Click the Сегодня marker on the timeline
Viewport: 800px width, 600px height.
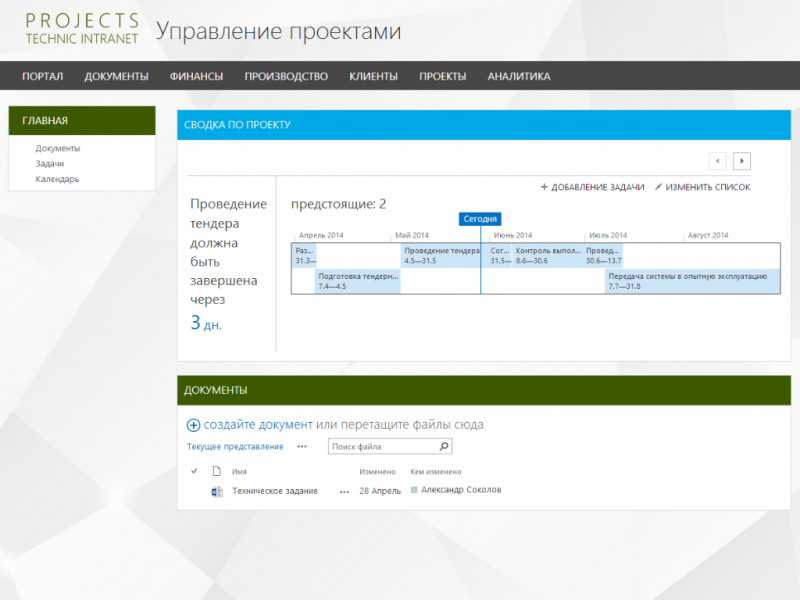[480, 218]
